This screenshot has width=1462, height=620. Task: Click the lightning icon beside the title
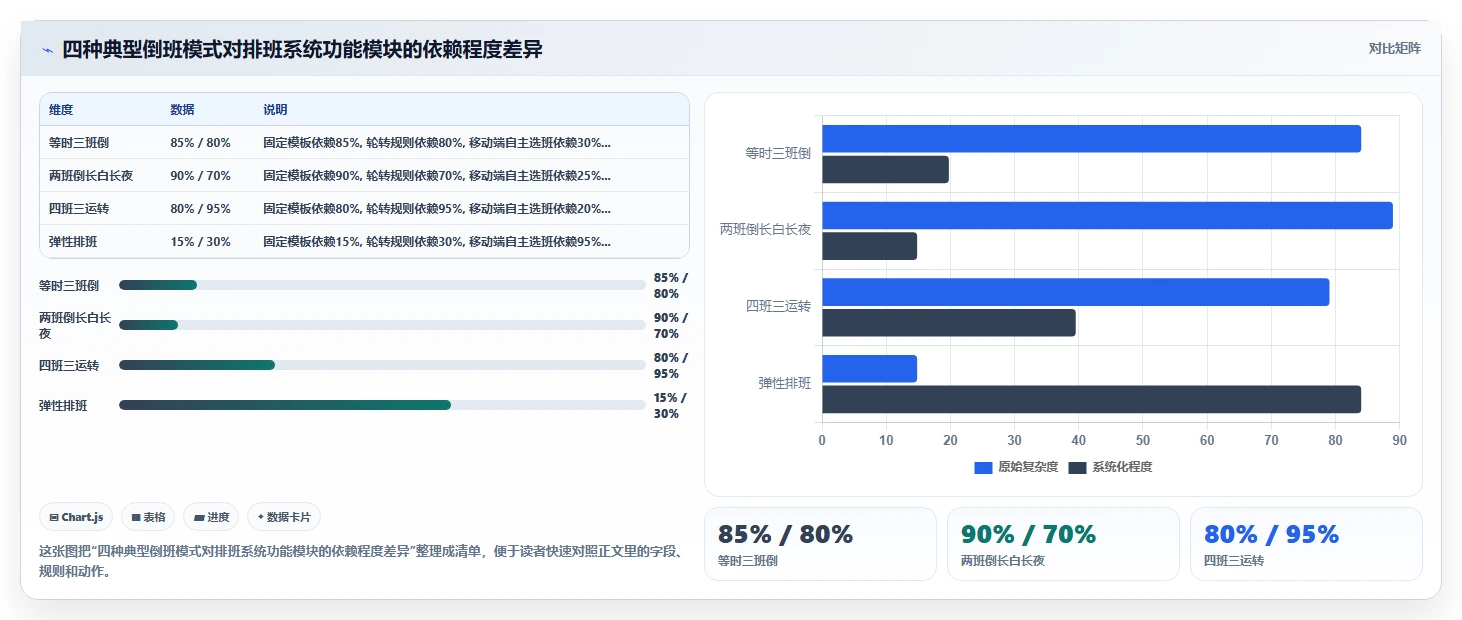click(47, 50)
